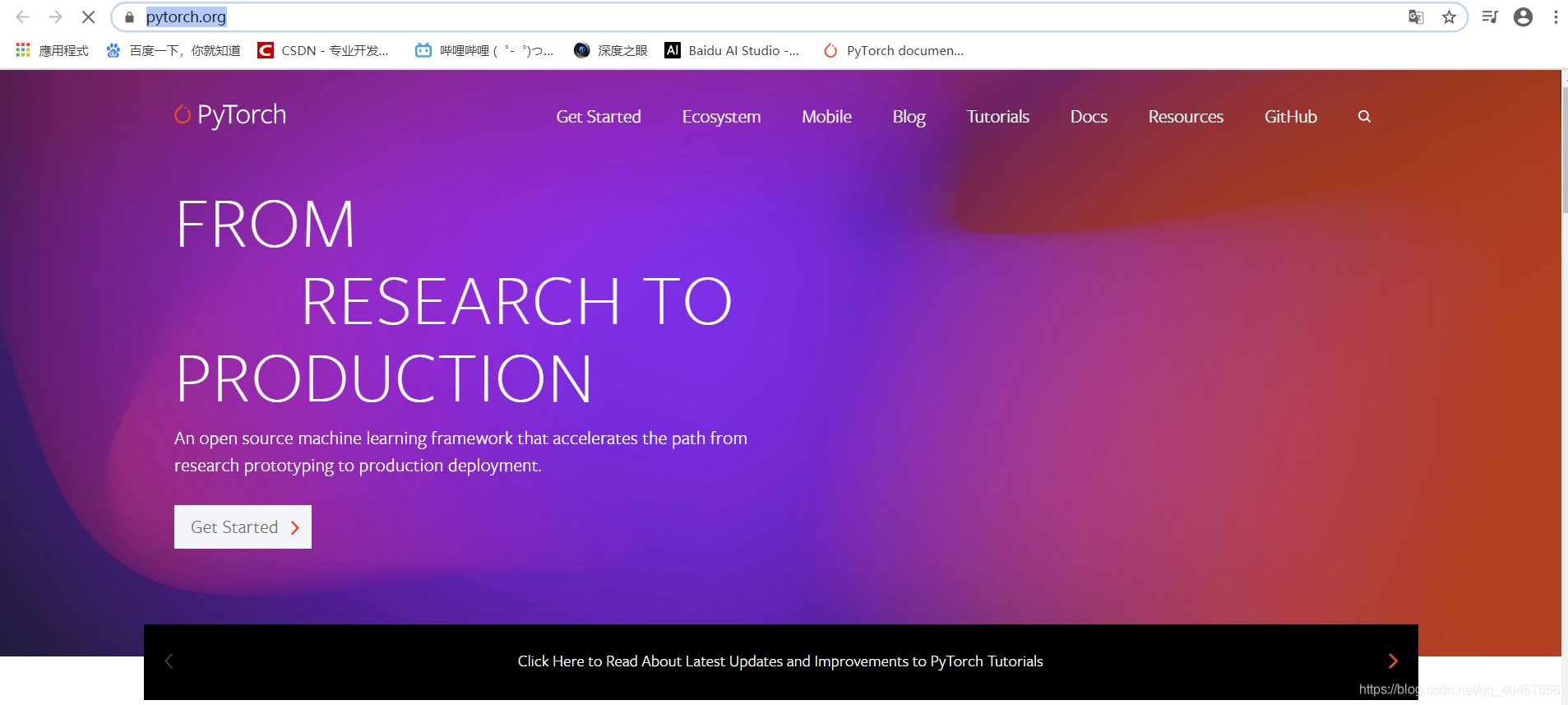
Task: Click the PyTorch logo in header
Action: (230, 115)
